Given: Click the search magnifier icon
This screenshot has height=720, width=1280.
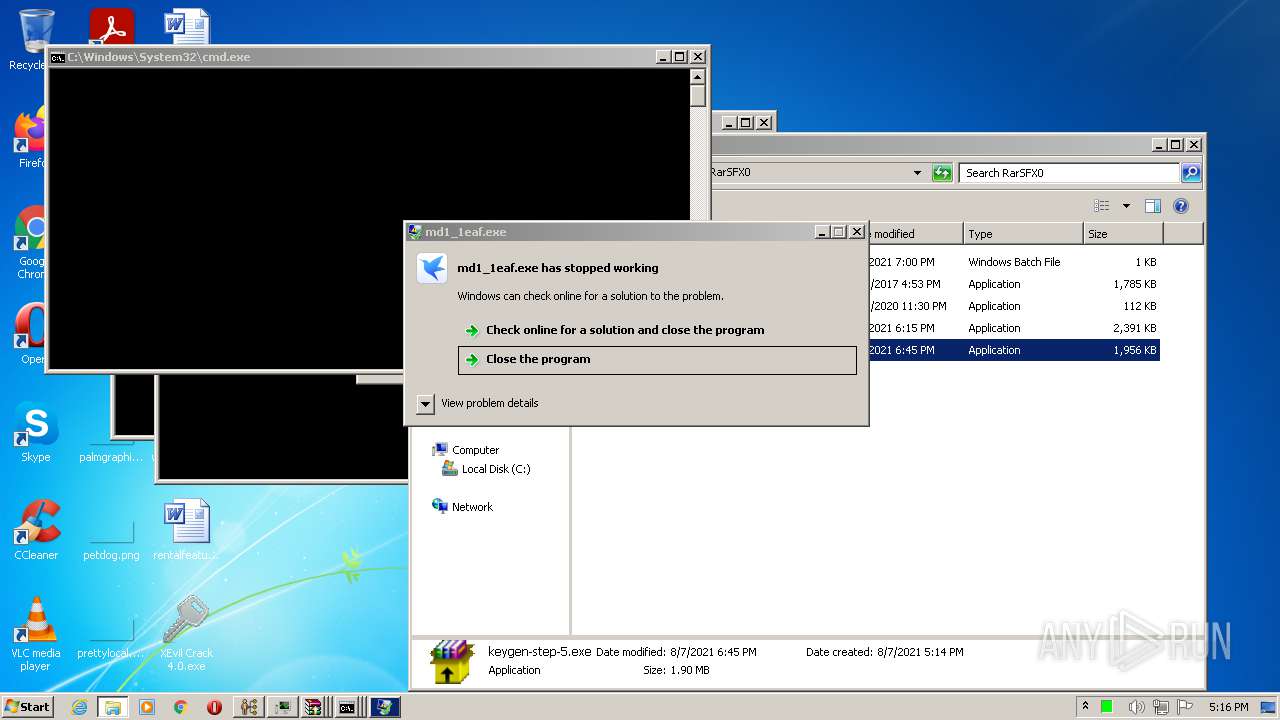Looking at the screenshot, I should [x=1191, y=173].
